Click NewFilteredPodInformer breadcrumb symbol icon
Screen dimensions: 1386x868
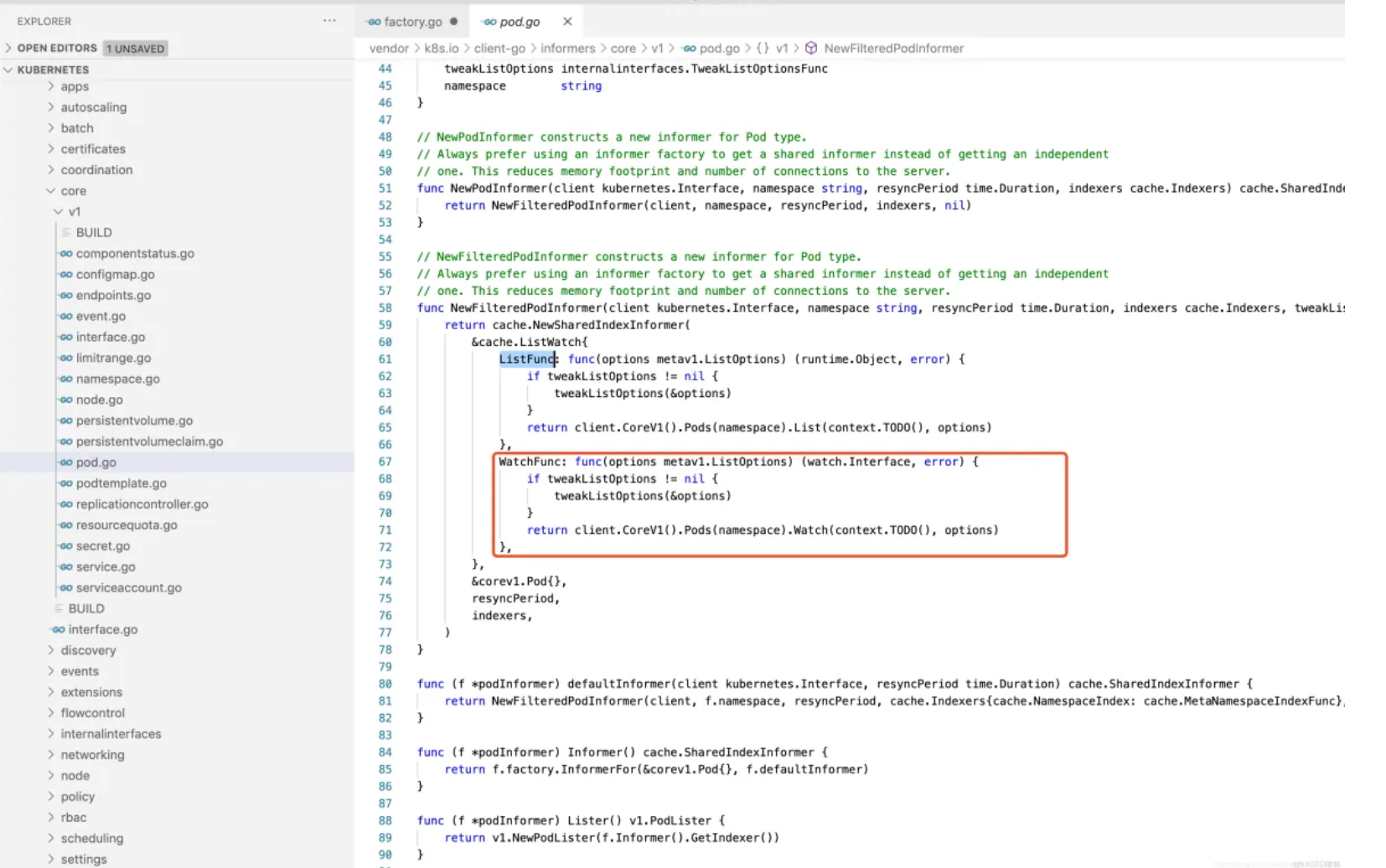click(x=811, y=49)
